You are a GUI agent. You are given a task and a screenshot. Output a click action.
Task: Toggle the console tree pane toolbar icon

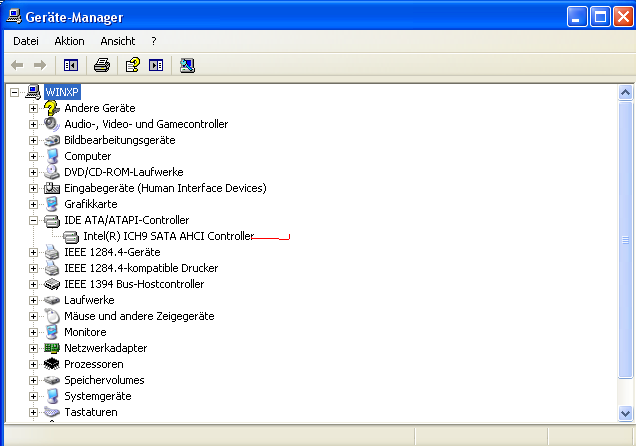click(x=71, y=65)
